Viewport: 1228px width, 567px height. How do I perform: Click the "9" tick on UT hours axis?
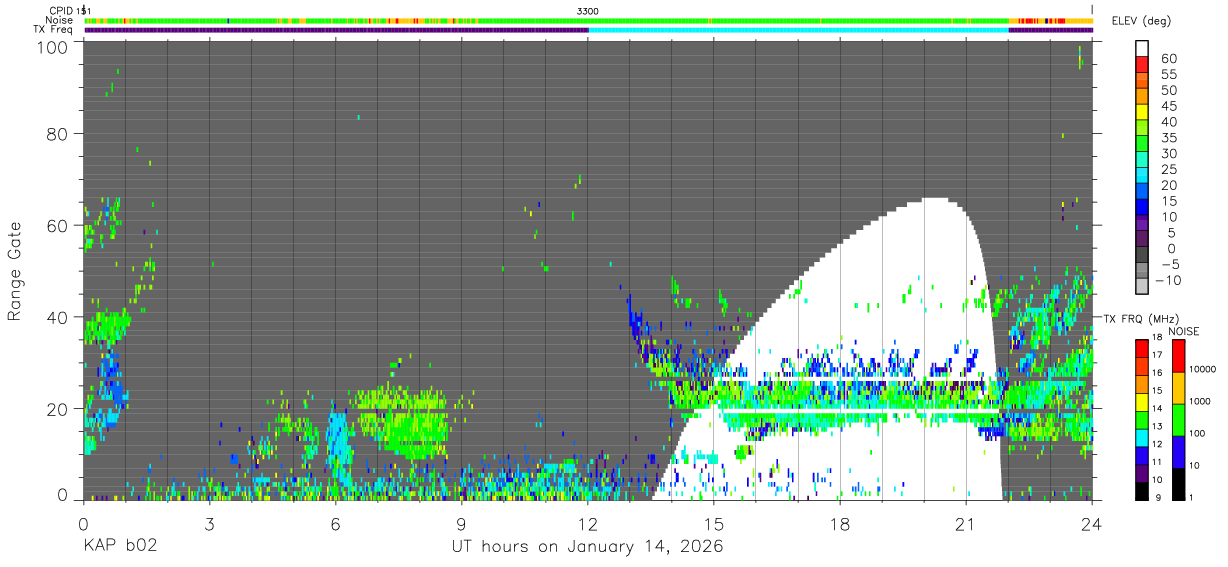click(x=461, y=523)
